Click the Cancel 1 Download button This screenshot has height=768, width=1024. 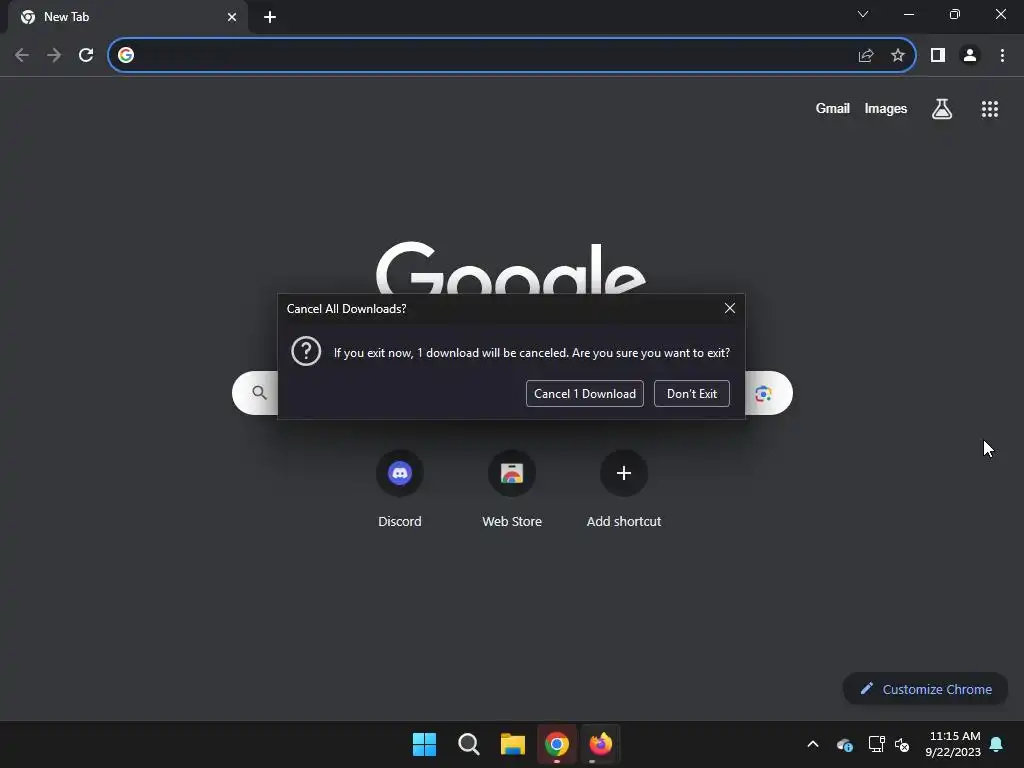pos(584,394)
